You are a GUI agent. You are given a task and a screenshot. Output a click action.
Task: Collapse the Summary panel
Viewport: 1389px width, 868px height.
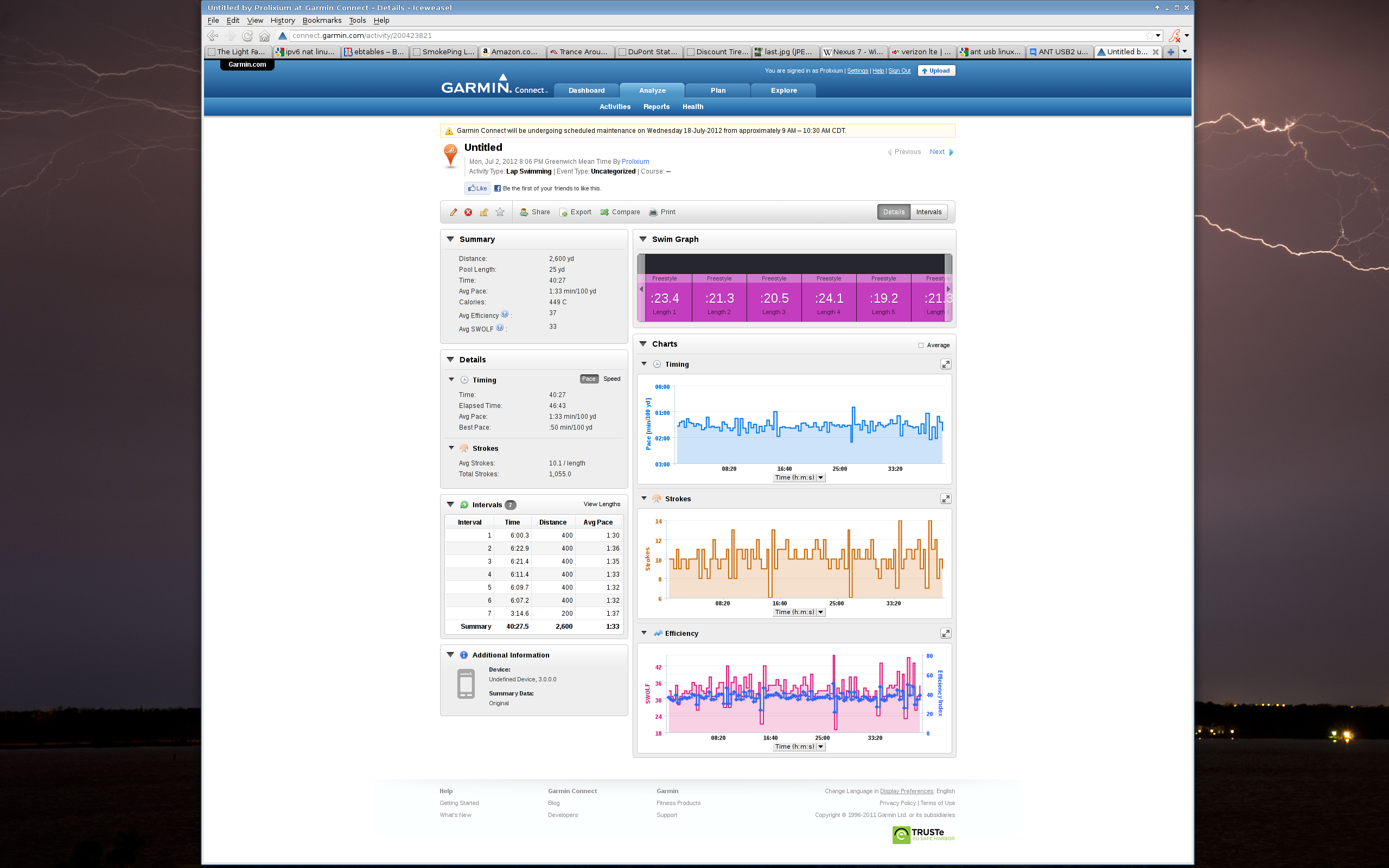450,239
